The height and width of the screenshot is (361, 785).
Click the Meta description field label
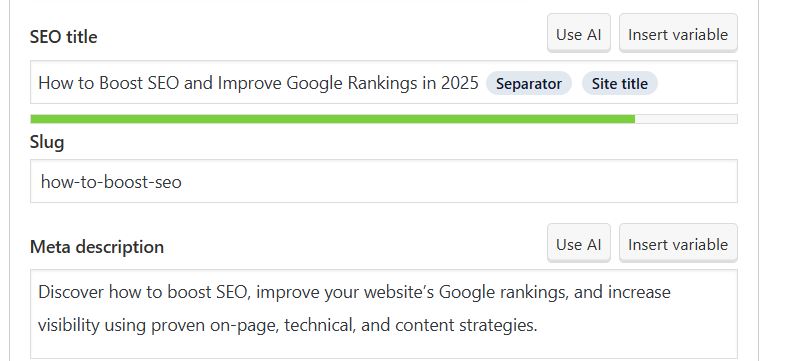[97, 246]
